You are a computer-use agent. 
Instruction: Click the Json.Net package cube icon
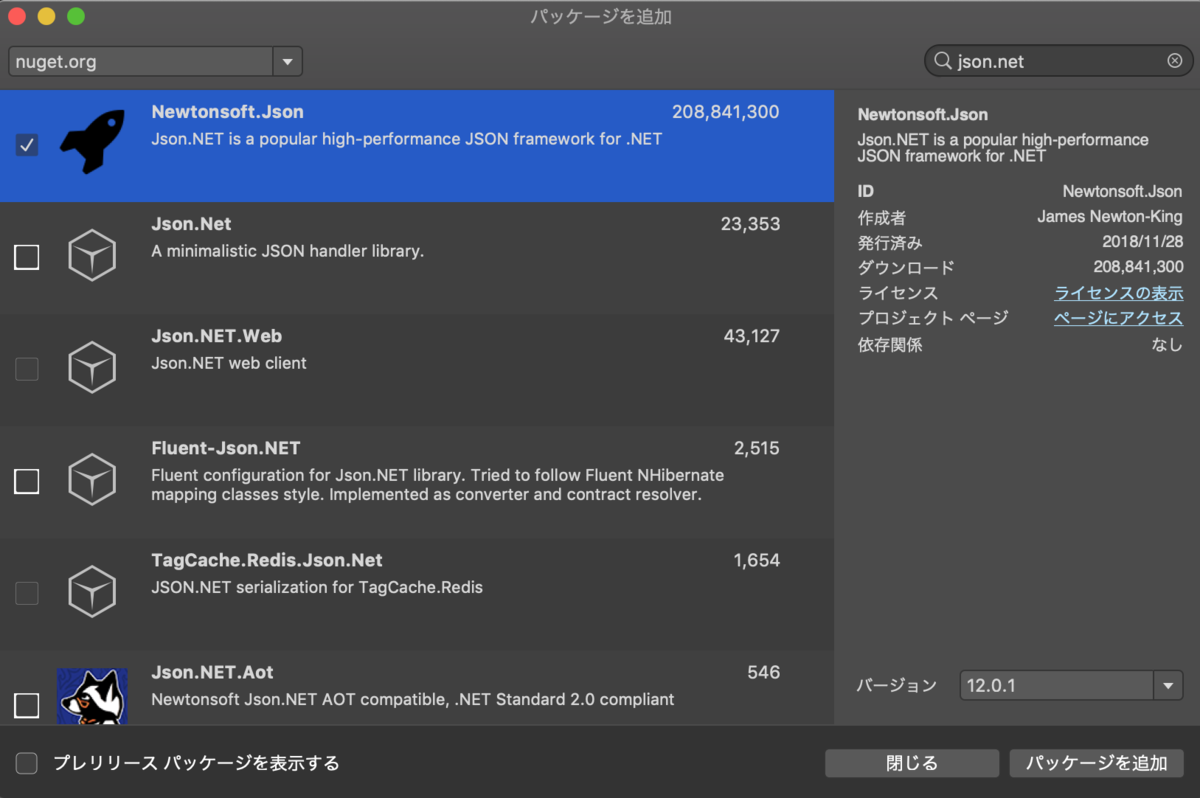(92, 256)
